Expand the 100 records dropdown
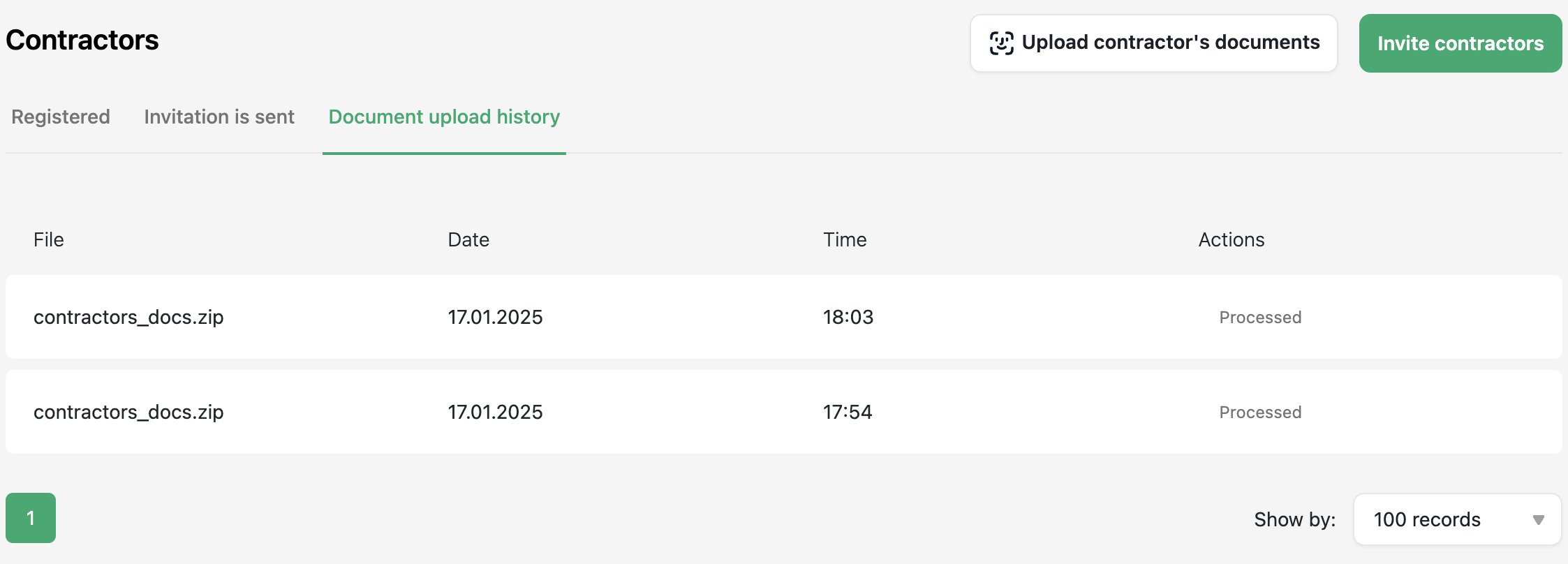This screenshot has height=564, width=1568. [1458, 519]
